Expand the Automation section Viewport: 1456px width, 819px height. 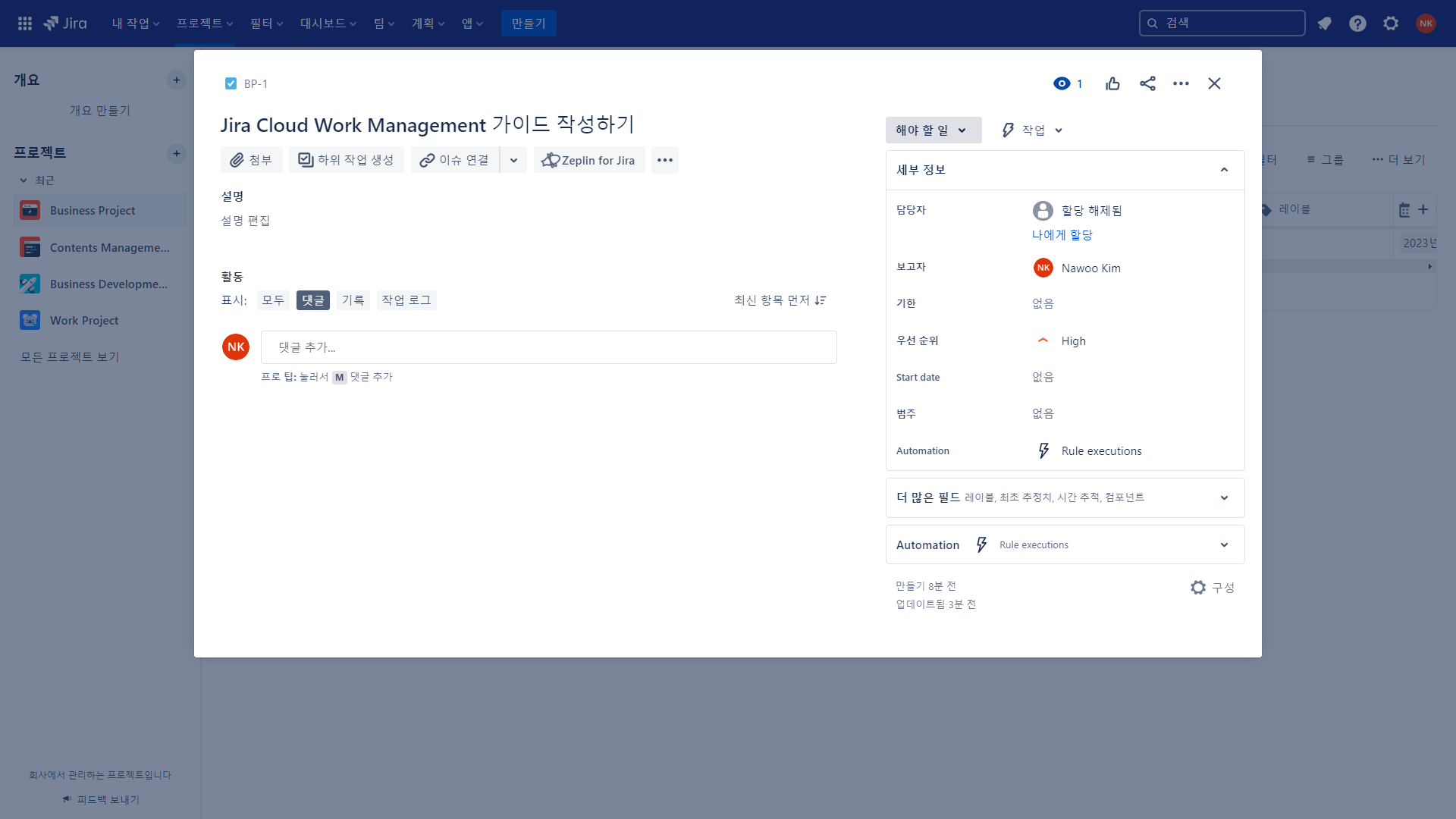coord(1065,544)
